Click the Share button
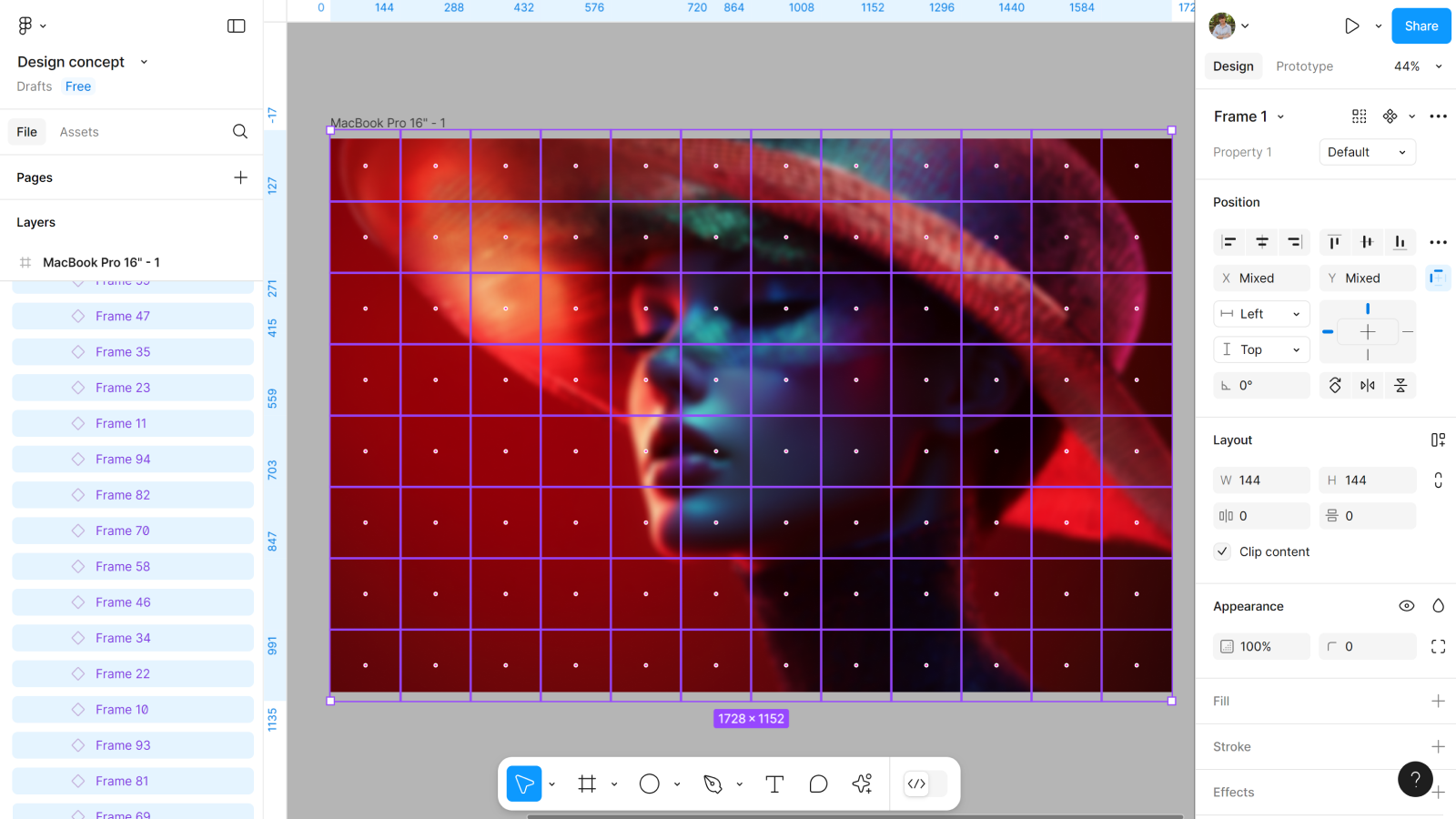This screenshot has width=1456, height=819. coord(1421,26)
